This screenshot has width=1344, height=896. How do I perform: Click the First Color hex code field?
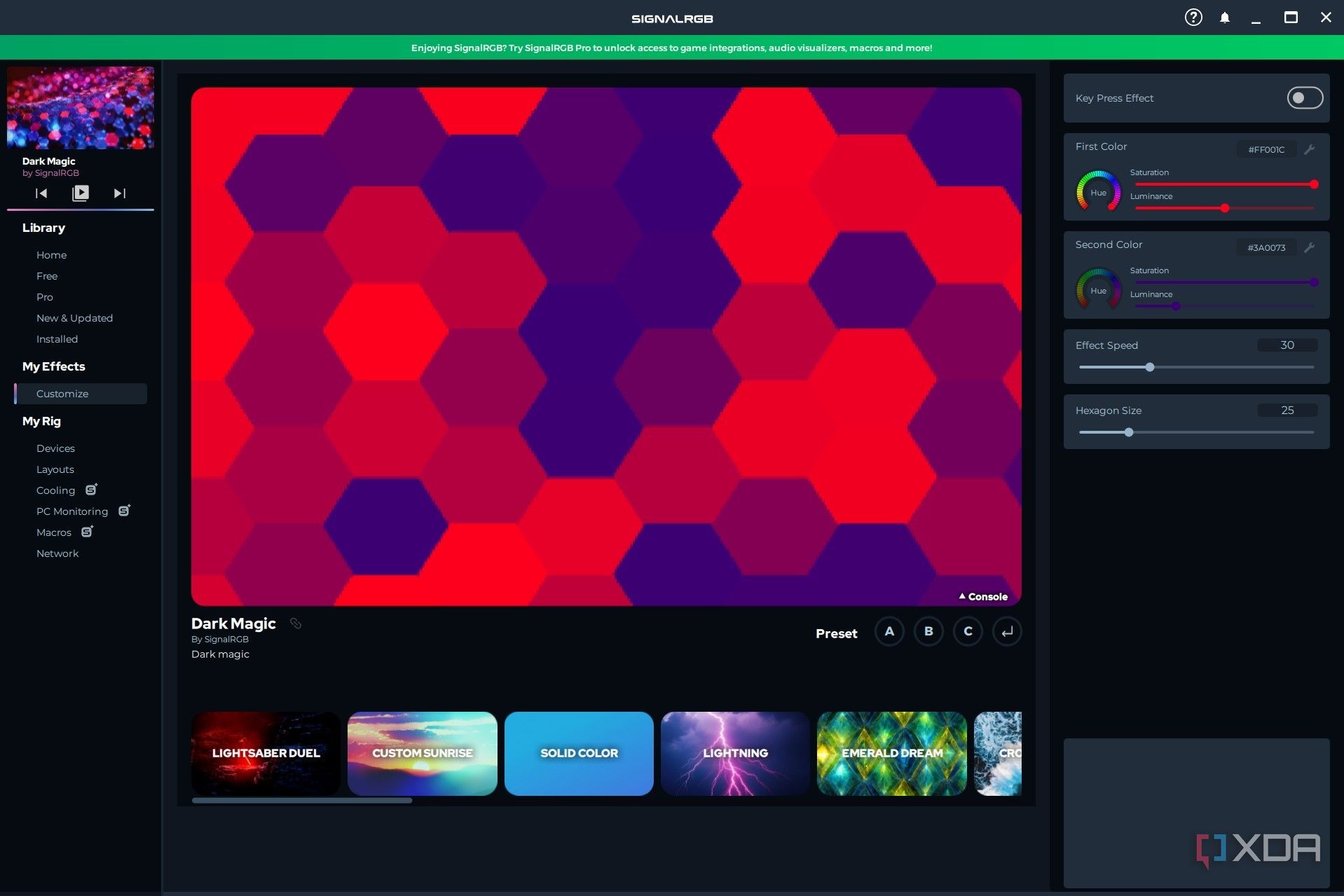pyautogui.click(x=1266, y=149)
